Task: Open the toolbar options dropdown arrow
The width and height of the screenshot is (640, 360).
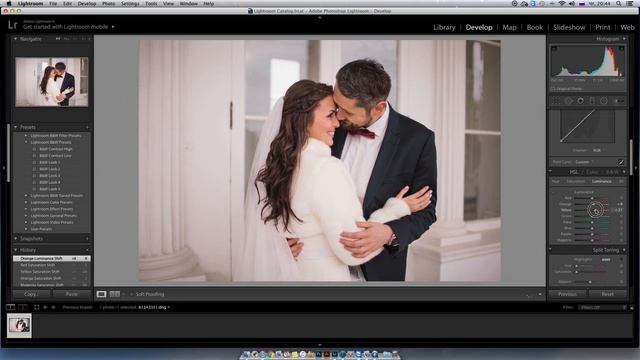Action: [540, 294]
